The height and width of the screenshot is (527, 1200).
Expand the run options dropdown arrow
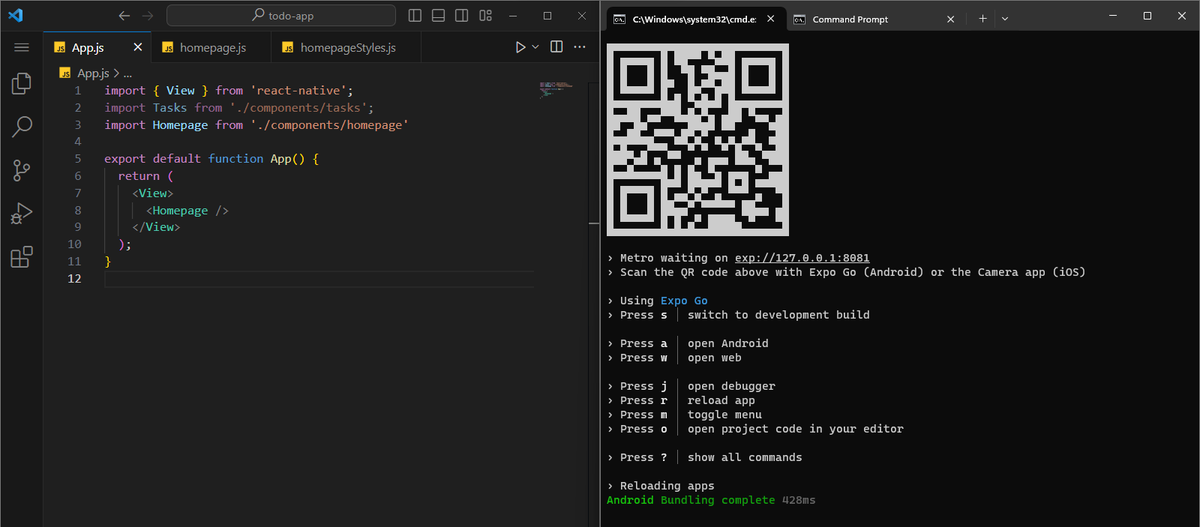(x=535, y=47)
